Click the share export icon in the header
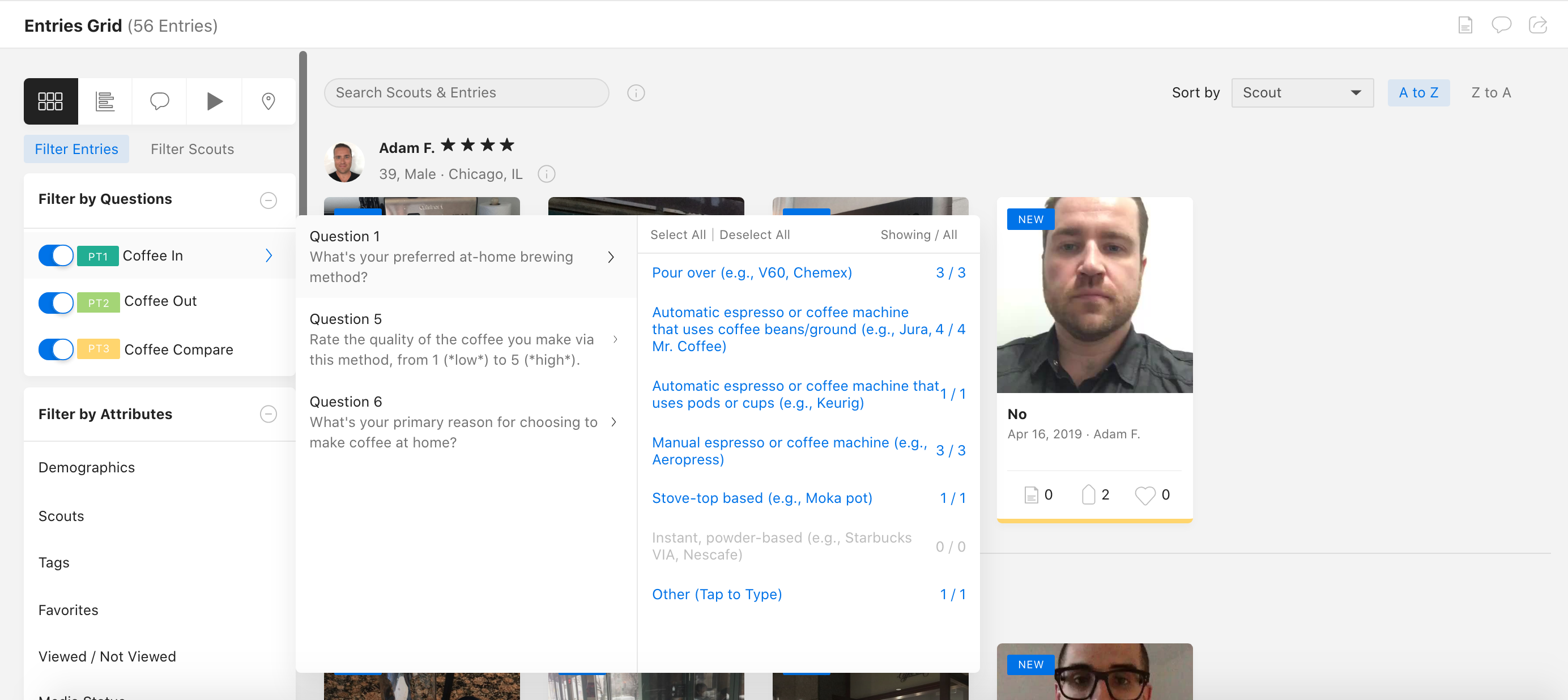 pyautogui.click(x=1538, y=25)
